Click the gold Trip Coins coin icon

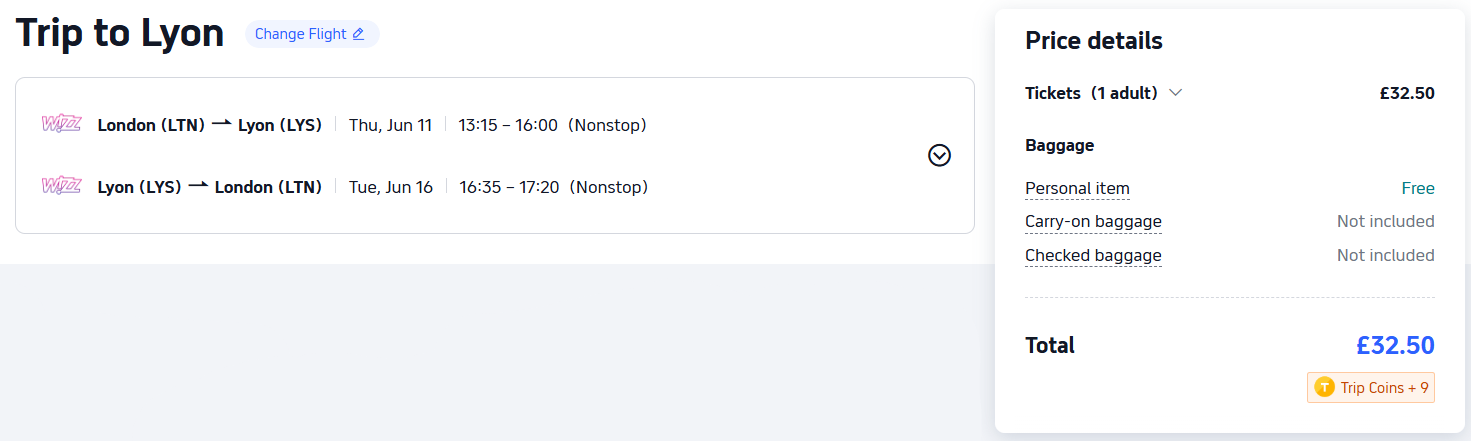click(1324, 388)
